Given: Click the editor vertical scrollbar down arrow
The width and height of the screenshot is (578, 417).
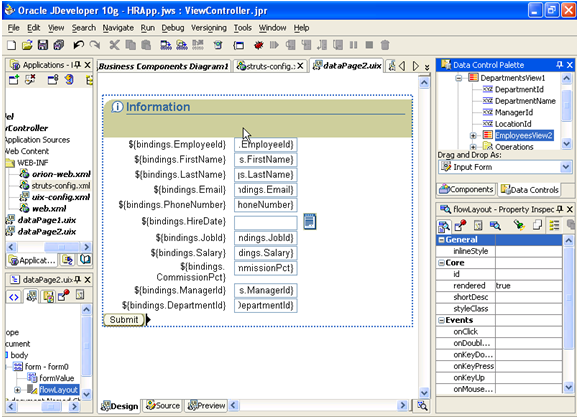Looking at the screenshot, I should click(x=424, y=393).
